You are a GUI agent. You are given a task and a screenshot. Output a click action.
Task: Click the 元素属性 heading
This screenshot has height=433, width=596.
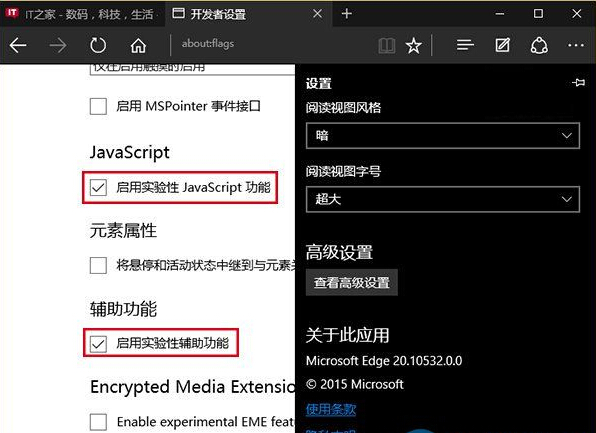point(123,230)
